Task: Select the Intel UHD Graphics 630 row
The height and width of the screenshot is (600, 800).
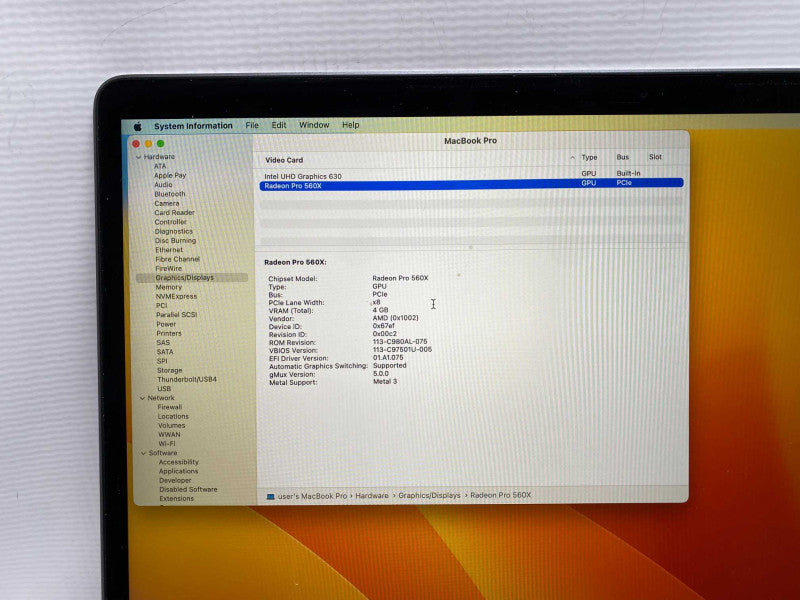Action: tap(471, 176)
